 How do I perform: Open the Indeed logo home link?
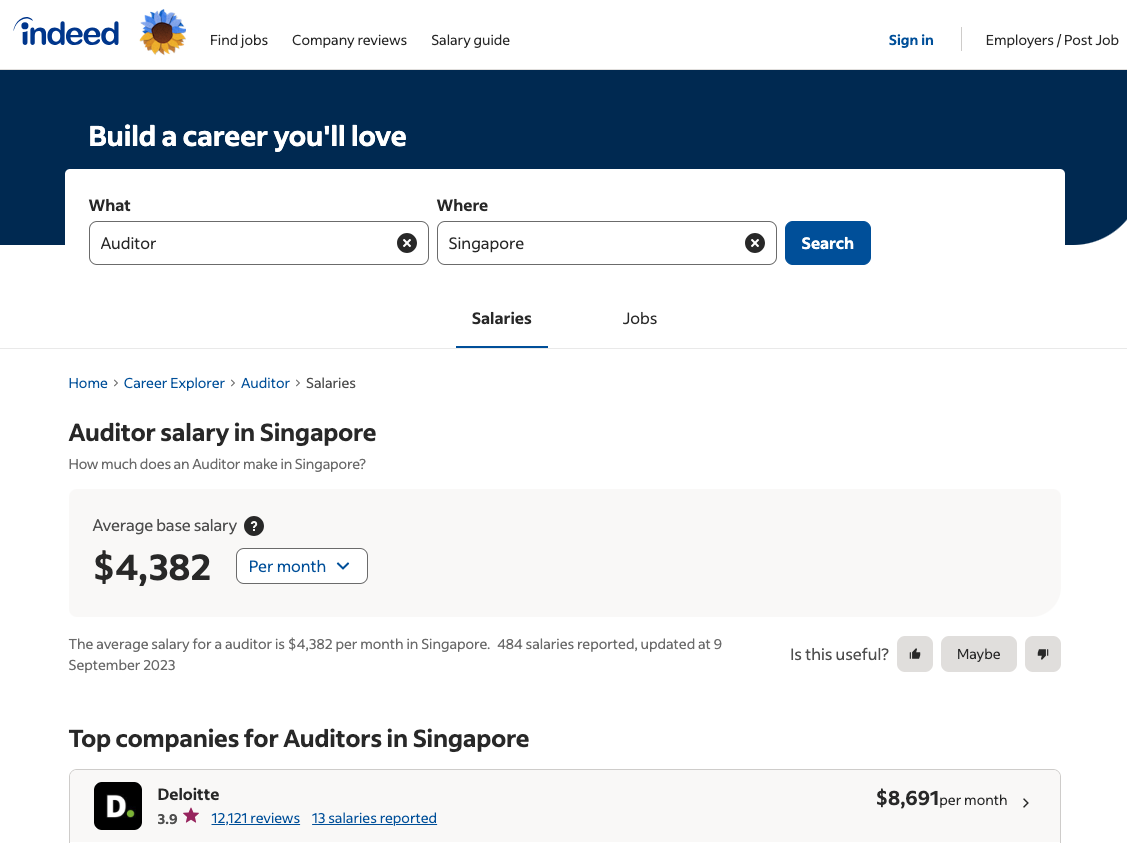tap(67, 32)
